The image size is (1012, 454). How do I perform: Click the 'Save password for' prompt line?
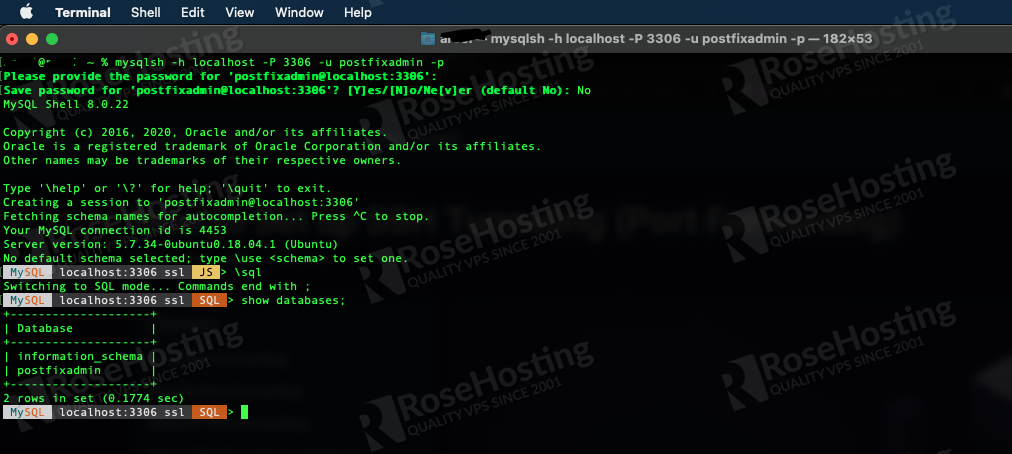pos(297,90)
